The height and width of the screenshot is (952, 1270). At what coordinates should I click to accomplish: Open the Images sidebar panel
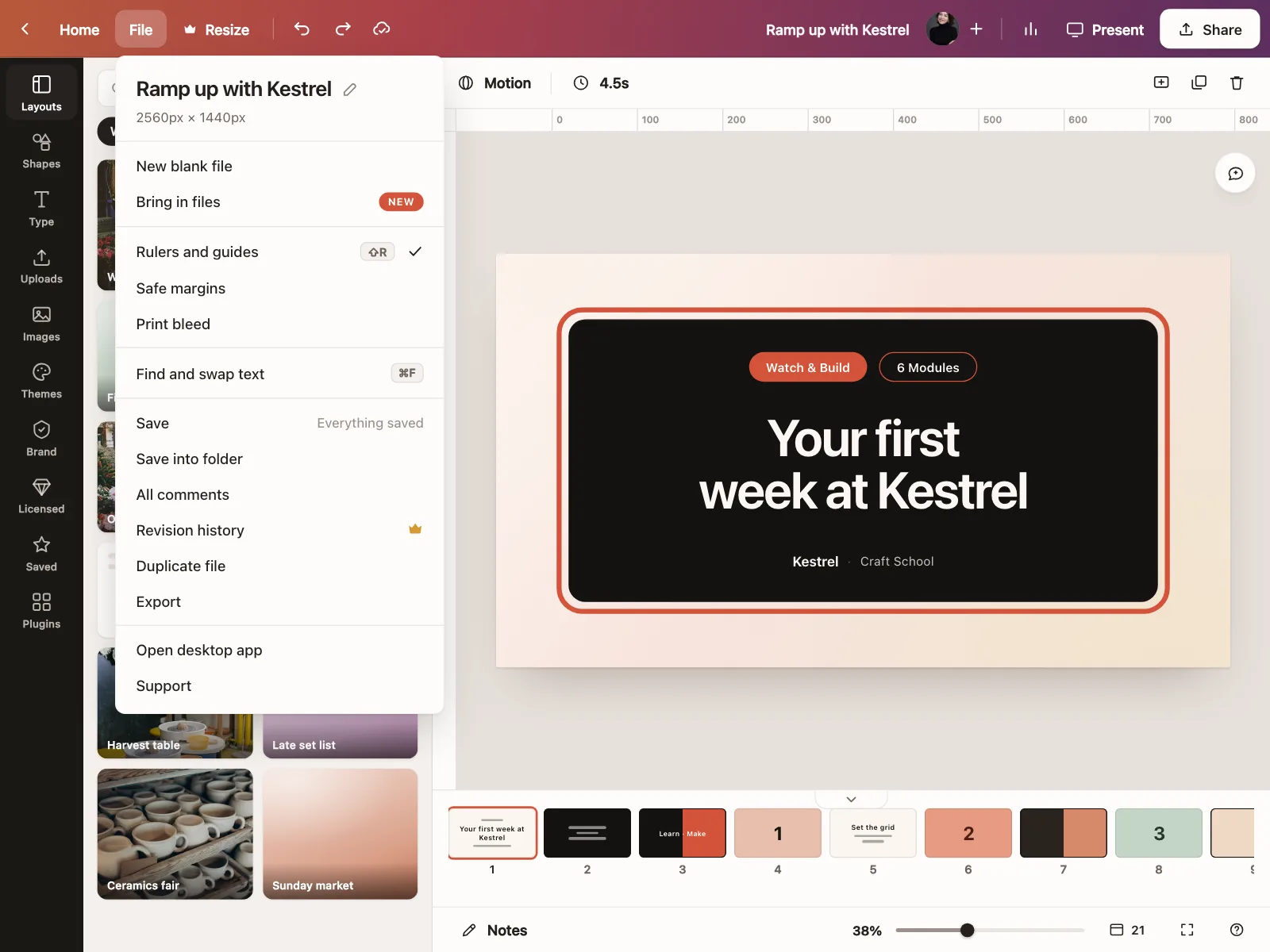(41, 324)
